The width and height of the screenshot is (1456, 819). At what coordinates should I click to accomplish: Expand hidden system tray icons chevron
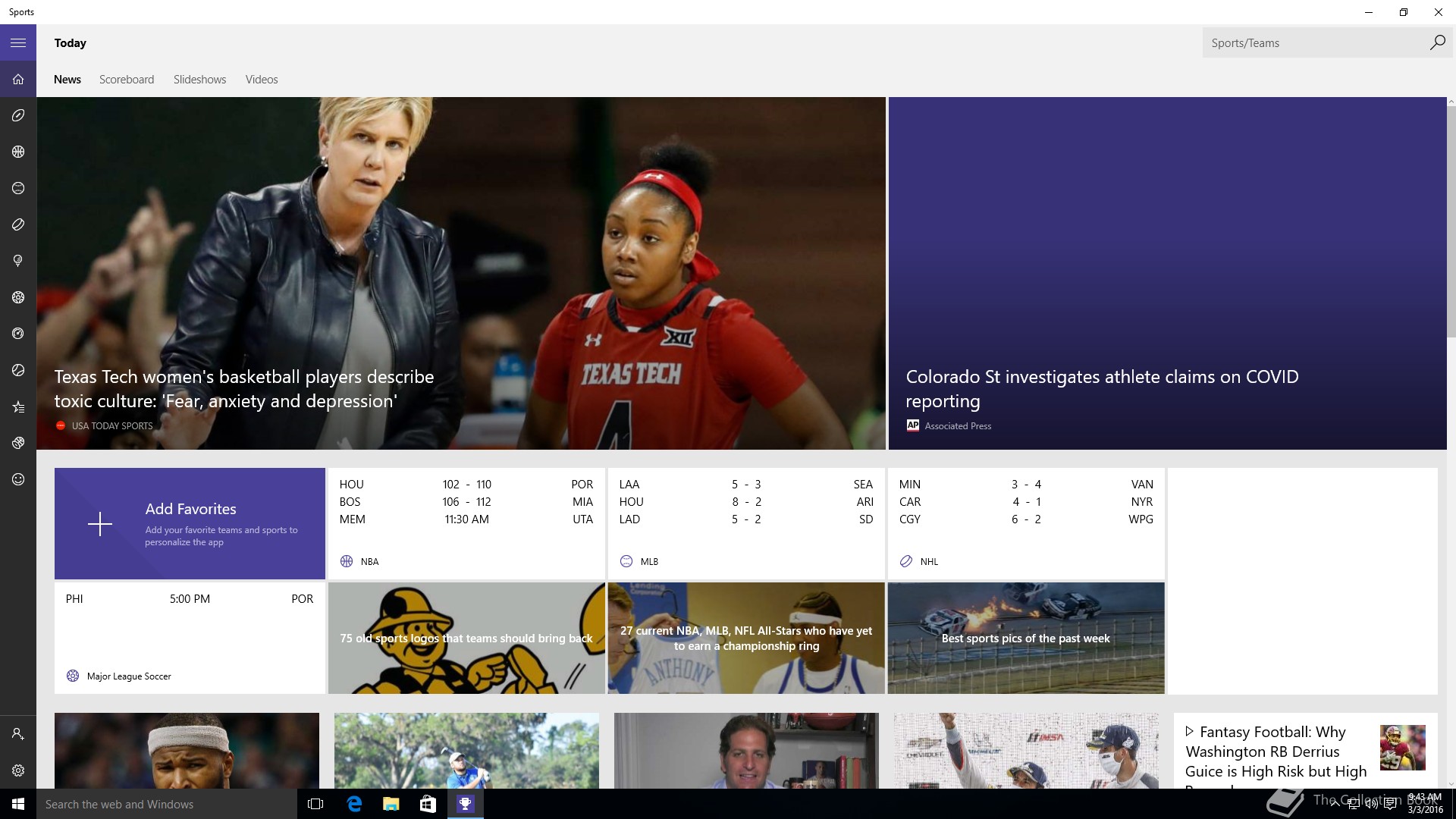click(x=1335, y=805)
